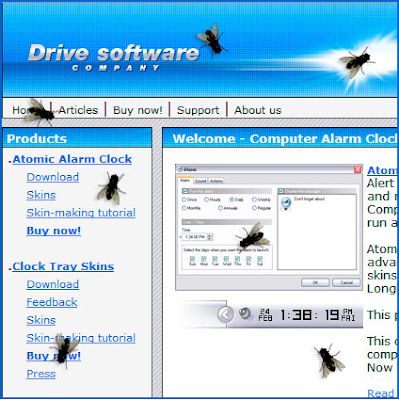Open Skins under Atomic Alarm Clock

point(41,195)
